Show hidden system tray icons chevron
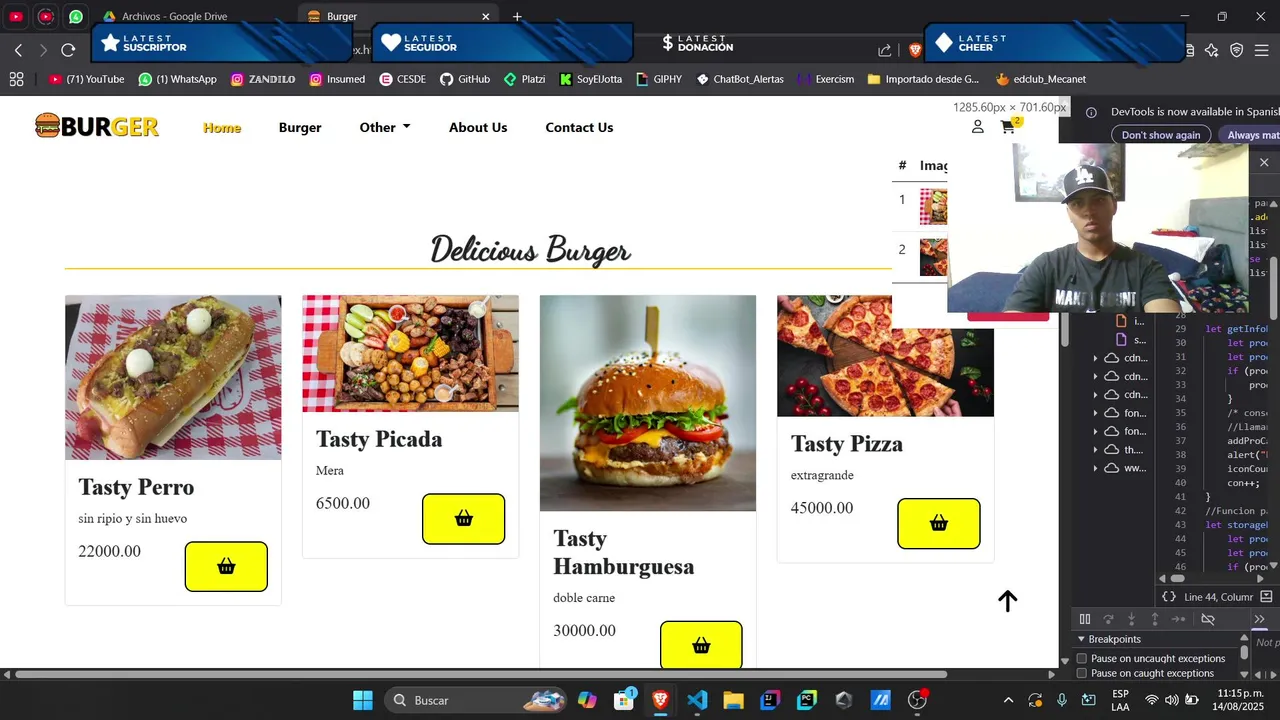This screenshot has height=720, width=1280. pyautogui.click(x=1008, y=700)
